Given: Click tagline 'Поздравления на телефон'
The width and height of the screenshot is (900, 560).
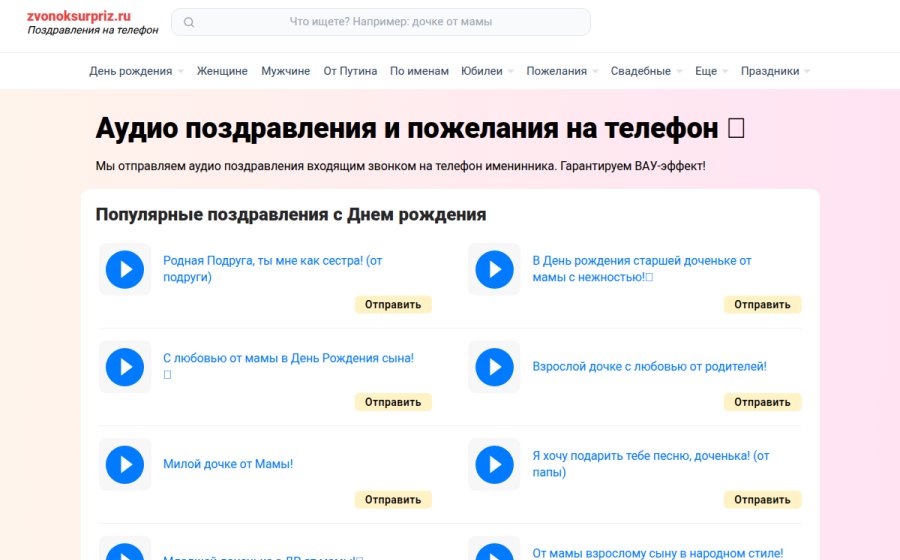Looking at the screenshot, I should [93, 30].
